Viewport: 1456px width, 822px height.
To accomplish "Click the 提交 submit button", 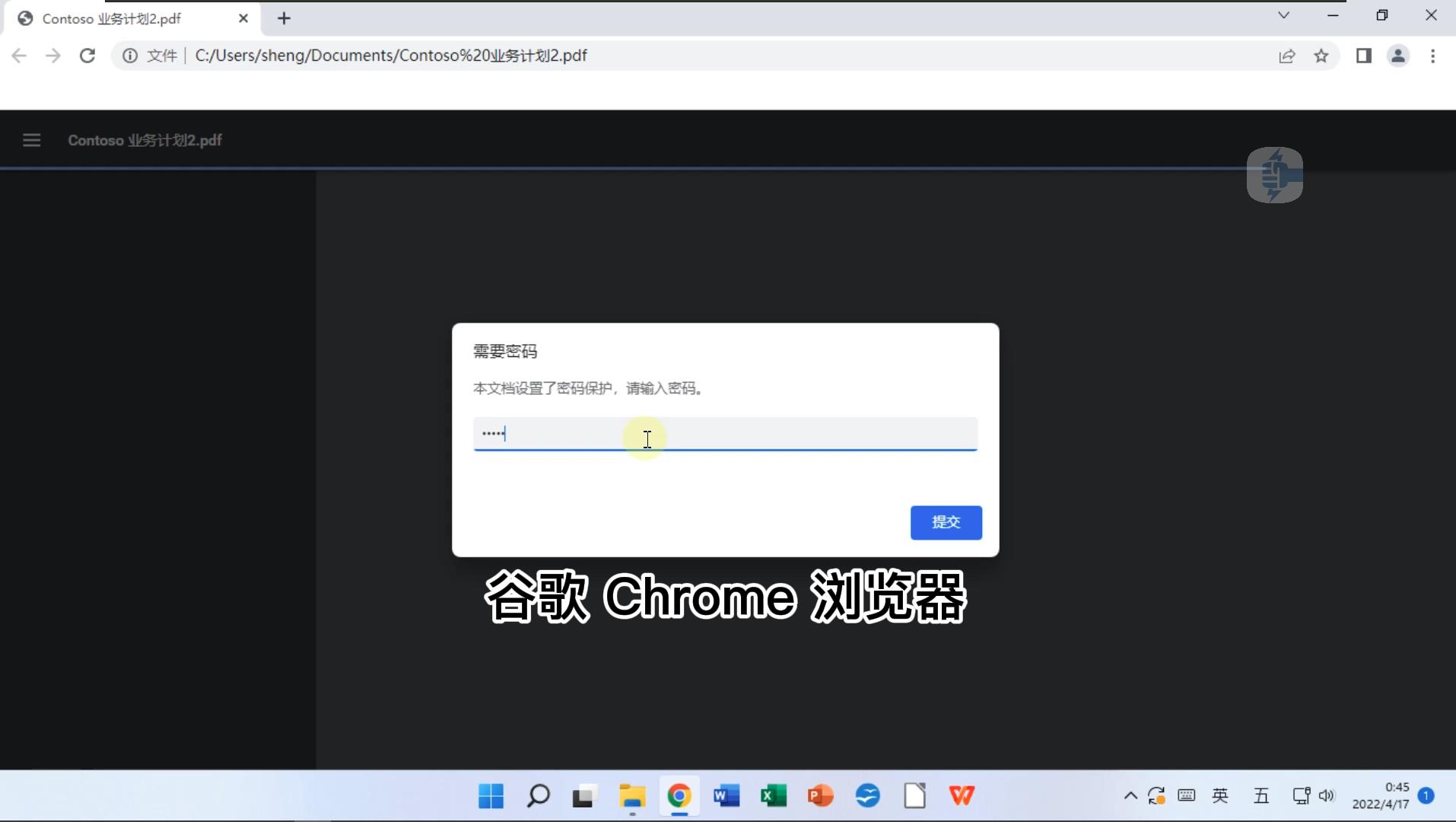I will tap(946, 522).
